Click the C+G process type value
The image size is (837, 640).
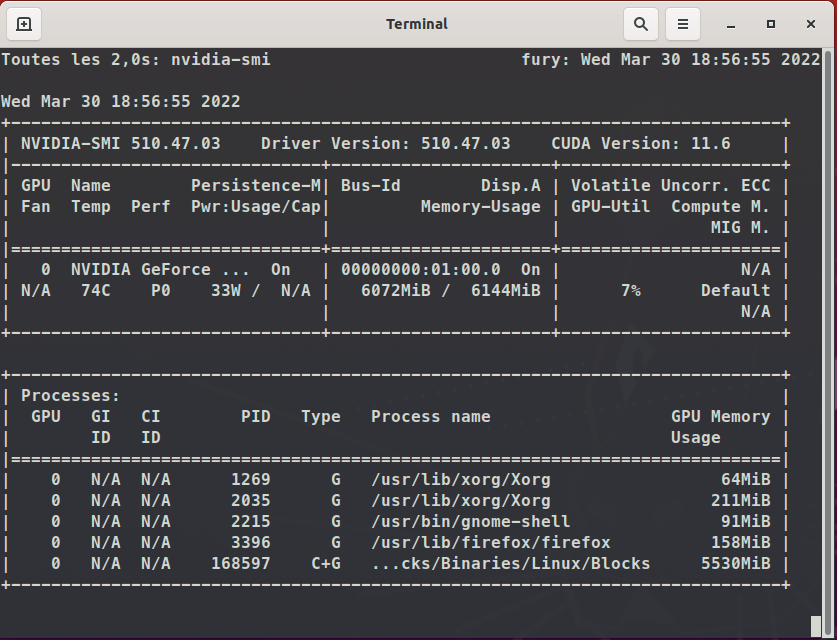pos(326,564)
